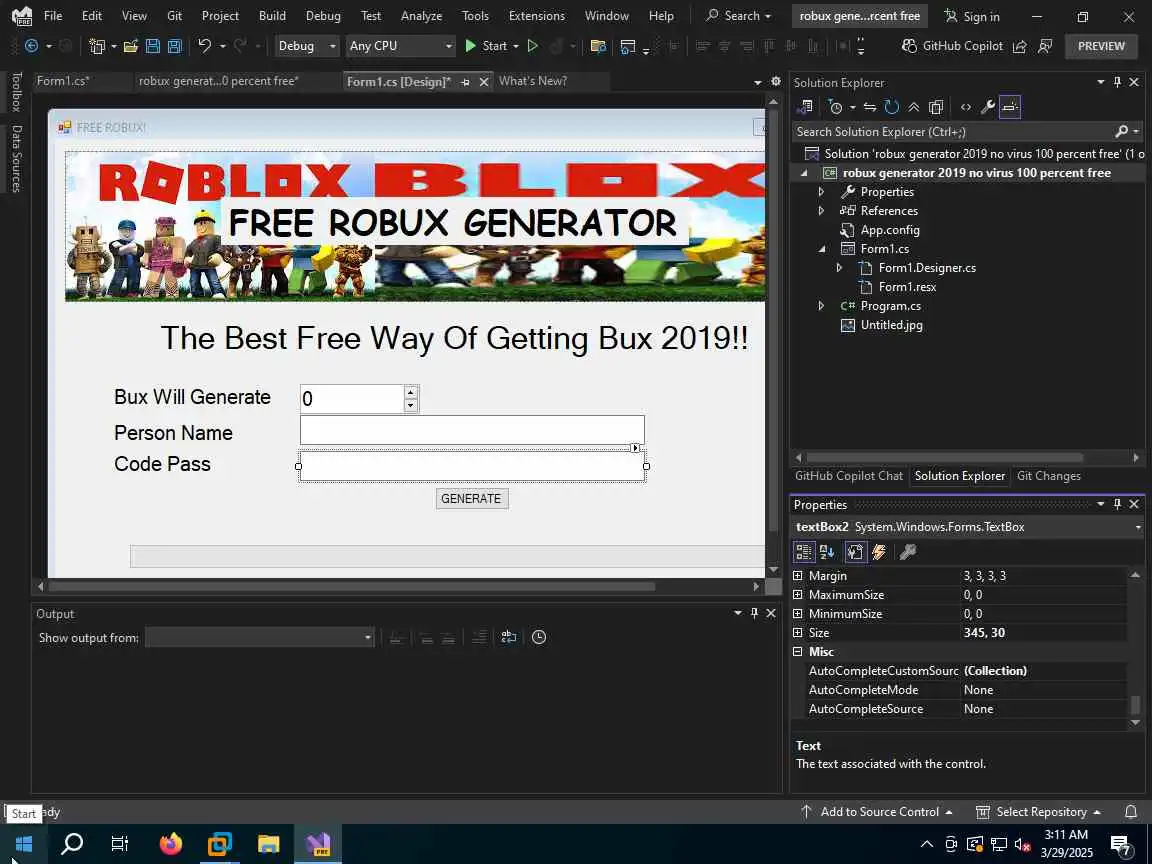
Task: Open the Extensions menu
Action: click(536, 15)
